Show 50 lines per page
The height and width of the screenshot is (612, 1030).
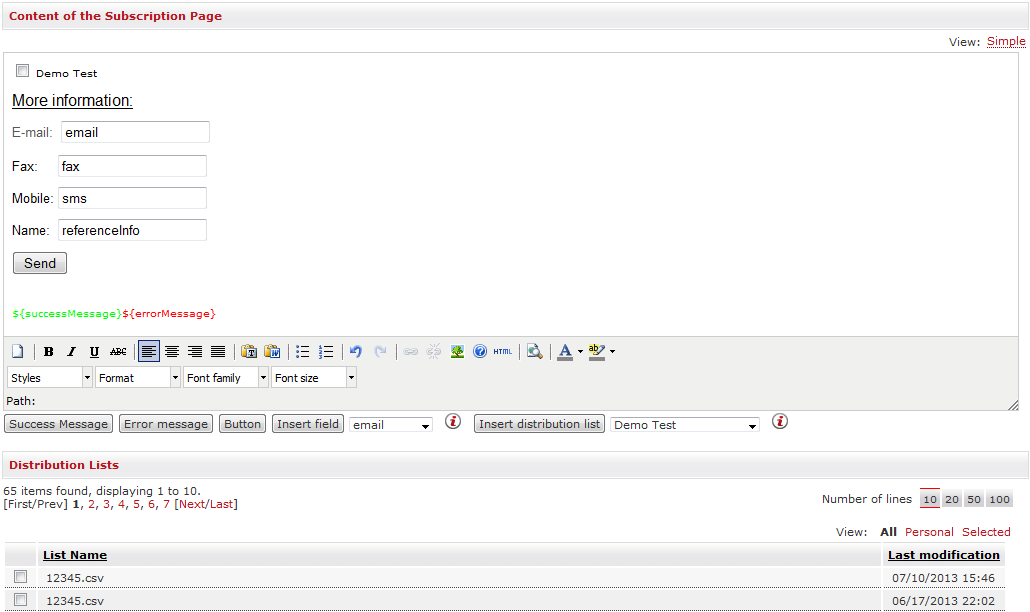click(x=973, y=499)
